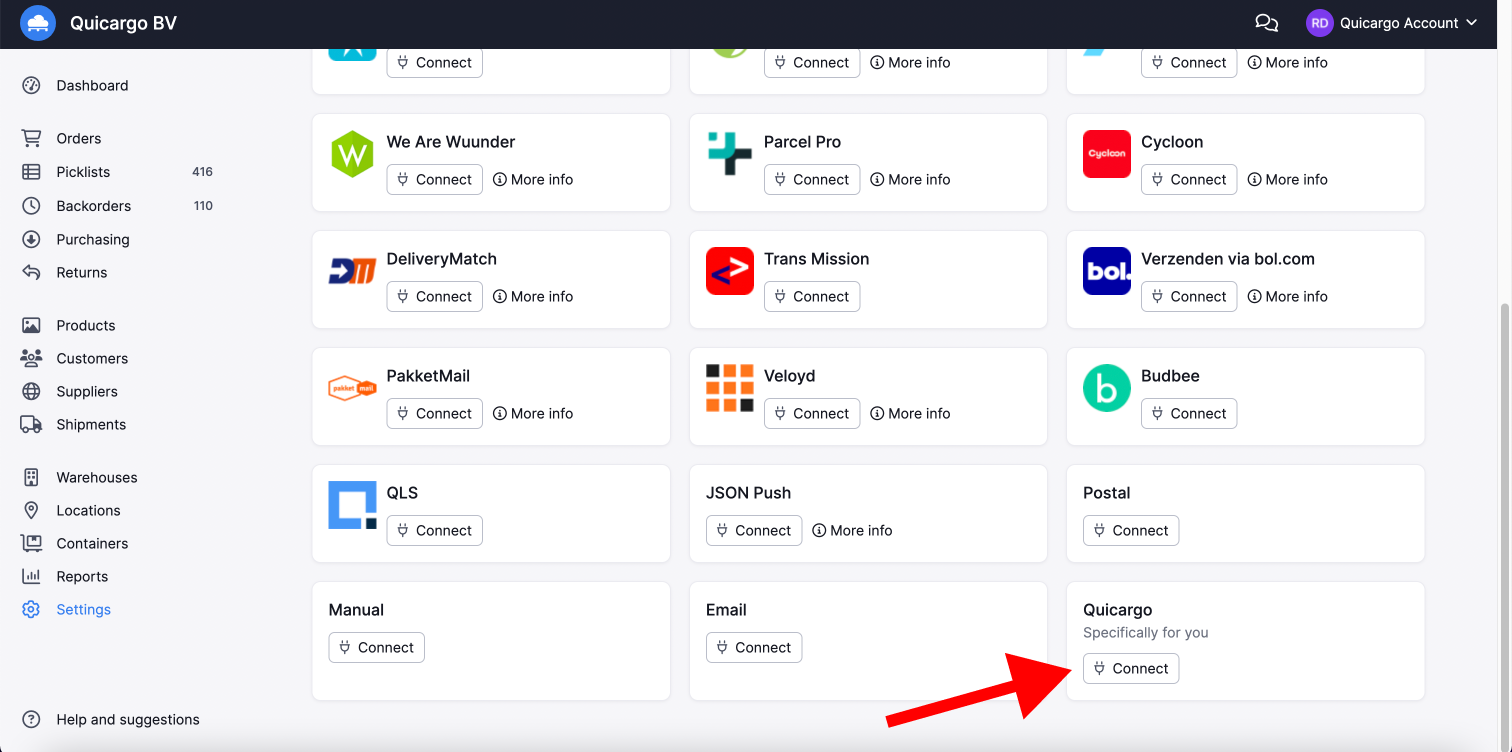Connect the Budbee integration

click(x=1189, y=413)
